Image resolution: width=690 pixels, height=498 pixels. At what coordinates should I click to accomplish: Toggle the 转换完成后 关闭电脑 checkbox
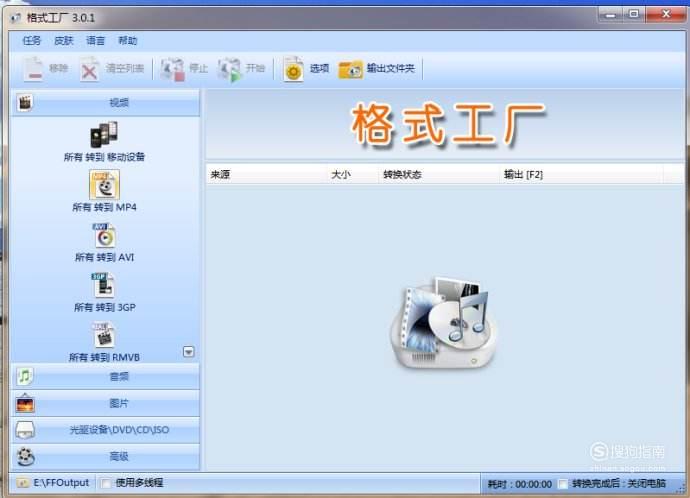pyautogui.click(x=563, y=484)
